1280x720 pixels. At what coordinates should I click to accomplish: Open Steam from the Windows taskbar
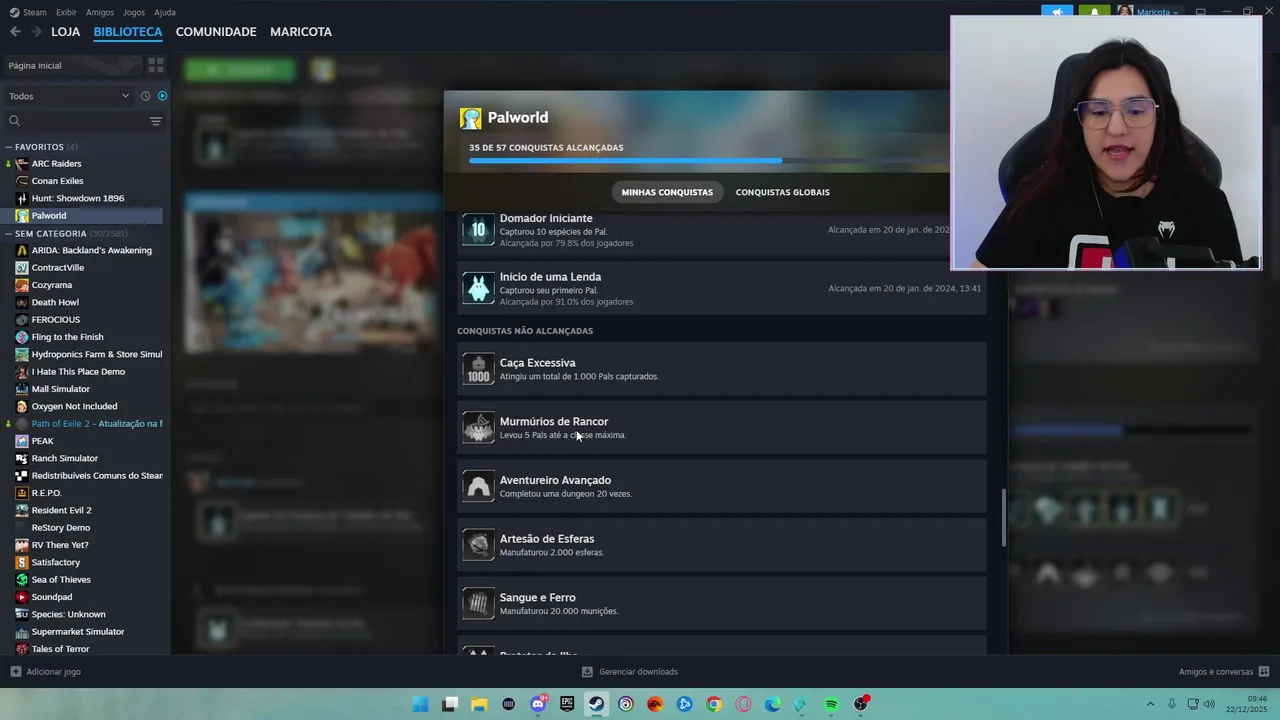pyautogui.click(x=596, y=704)
